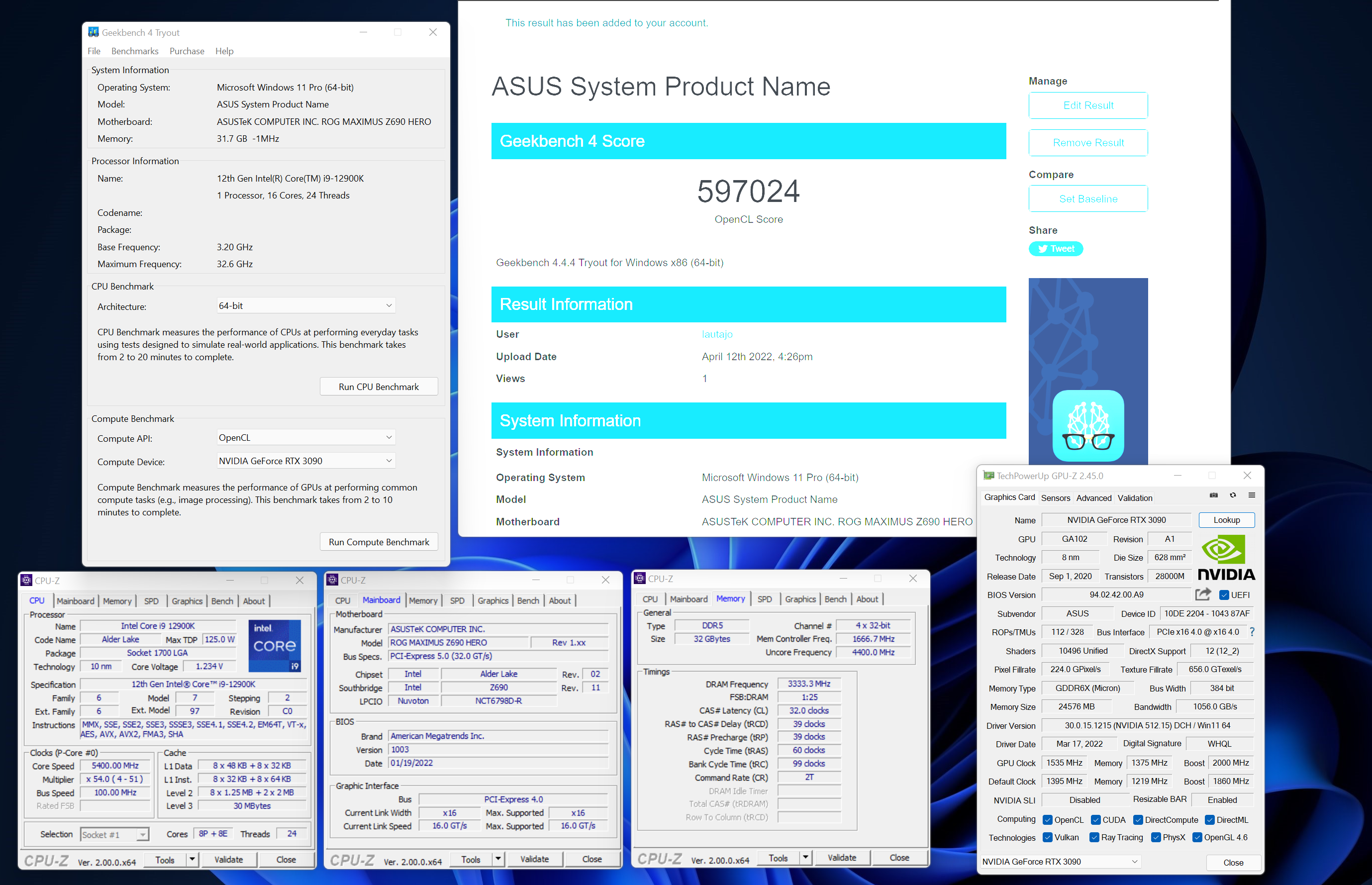Toggle the CUDA checkbox
The image size is (1372, 885).
coord(1095,819)
